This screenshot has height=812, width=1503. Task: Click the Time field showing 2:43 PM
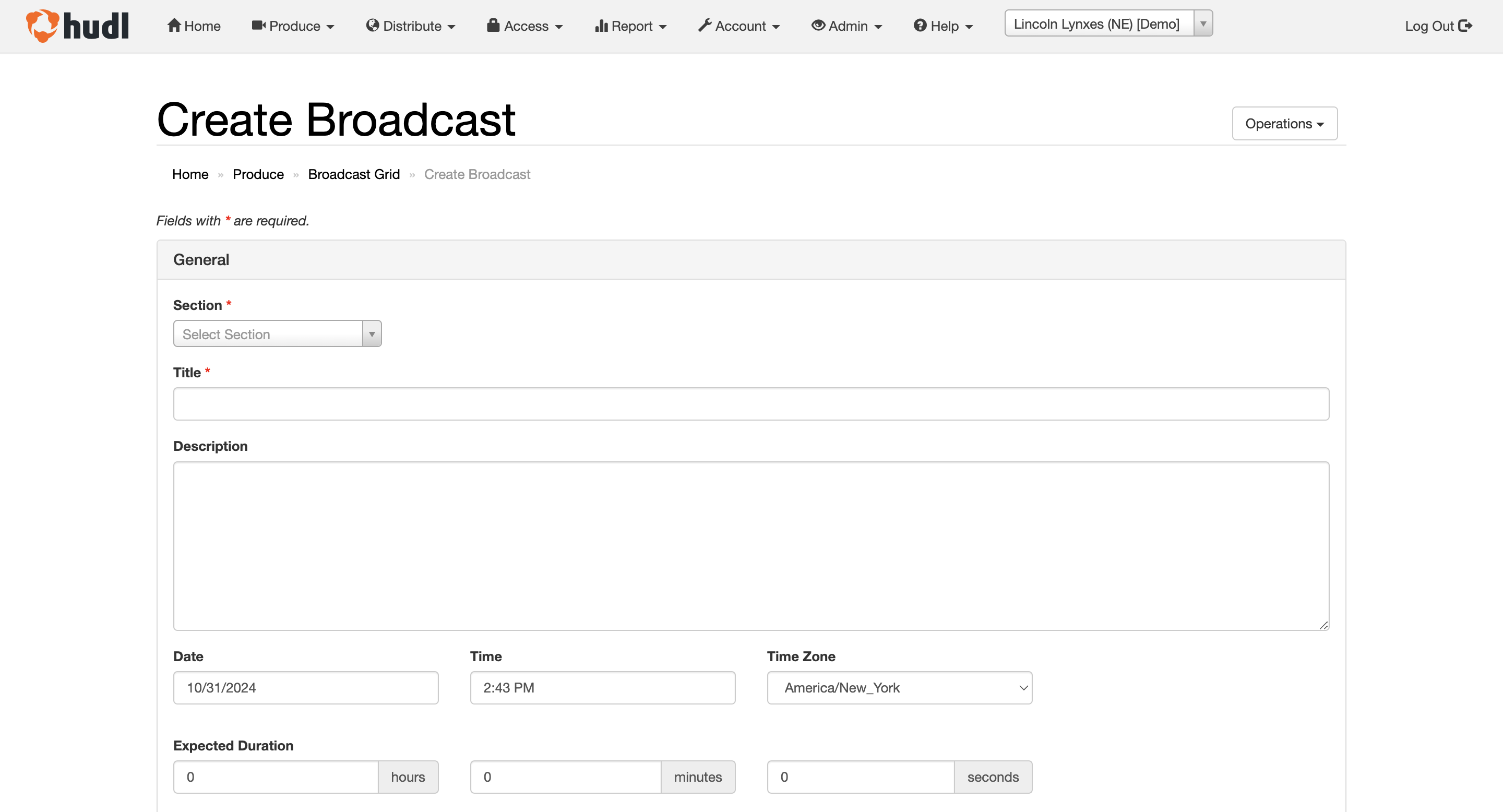point(602,688)
